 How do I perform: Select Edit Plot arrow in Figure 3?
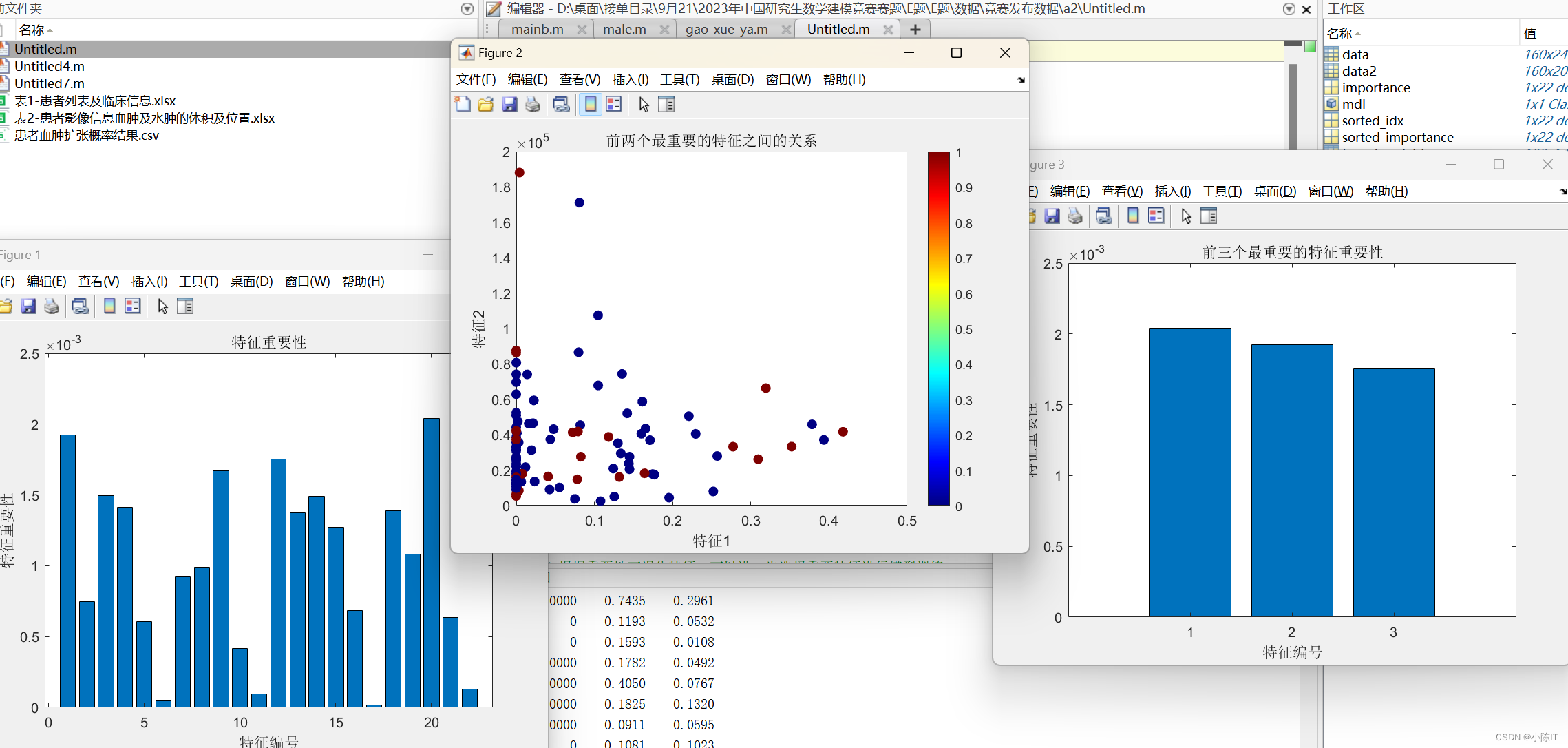click(1186, 216)
